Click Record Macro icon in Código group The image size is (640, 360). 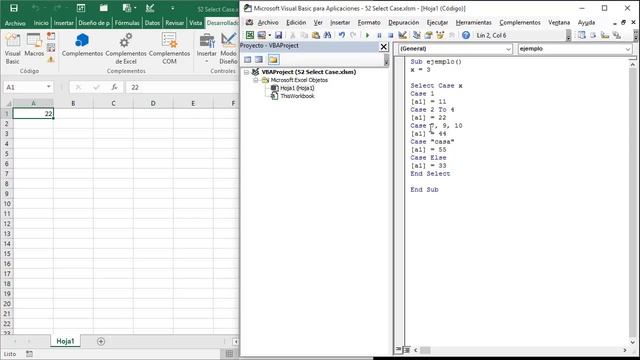point(51,36)
